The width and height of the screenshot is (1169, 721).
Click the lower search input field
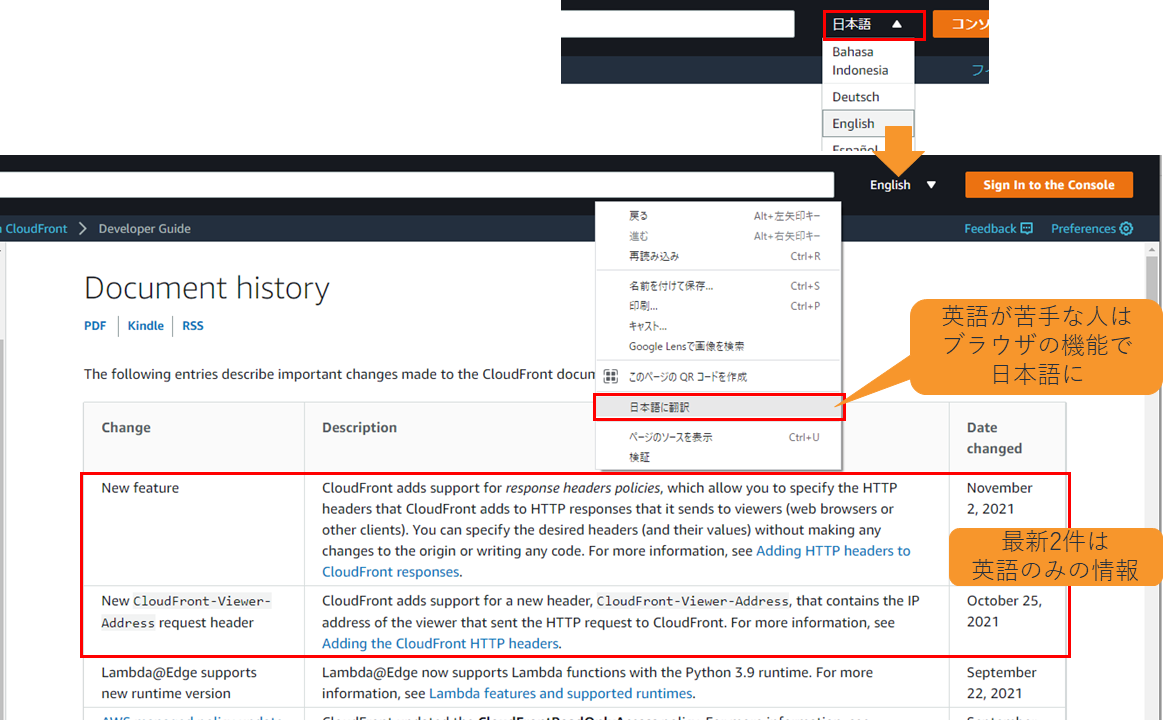point(416,185)
